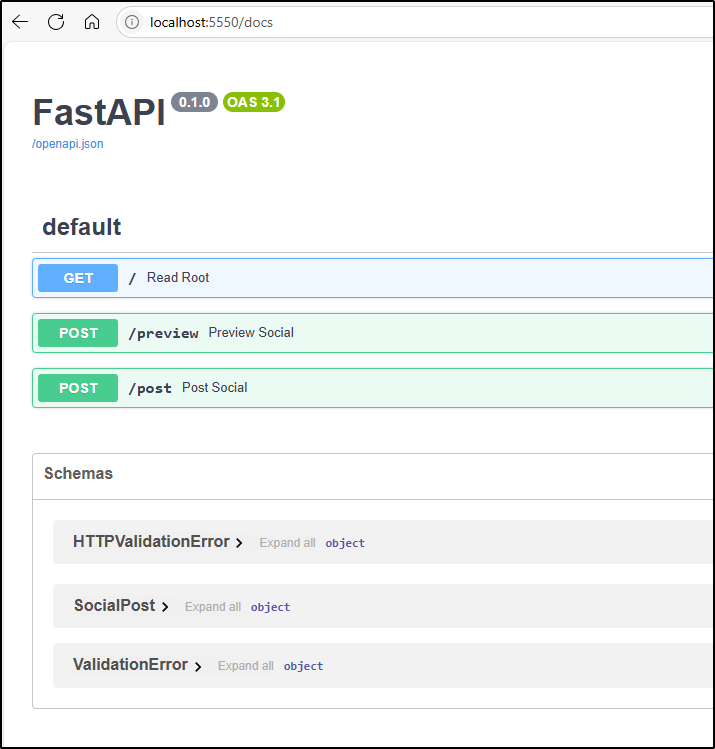
Task: Click Expand all for HTTPValidationError
Action: click(x=287, y=543)
